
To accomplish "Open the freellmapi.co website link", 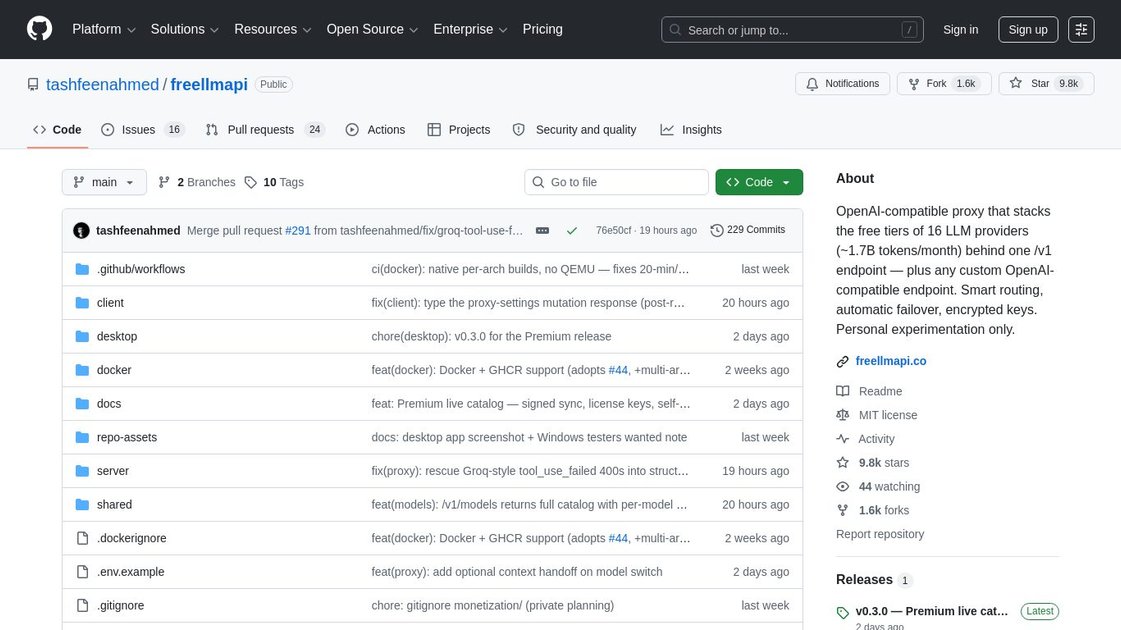I will coord(891,361).
